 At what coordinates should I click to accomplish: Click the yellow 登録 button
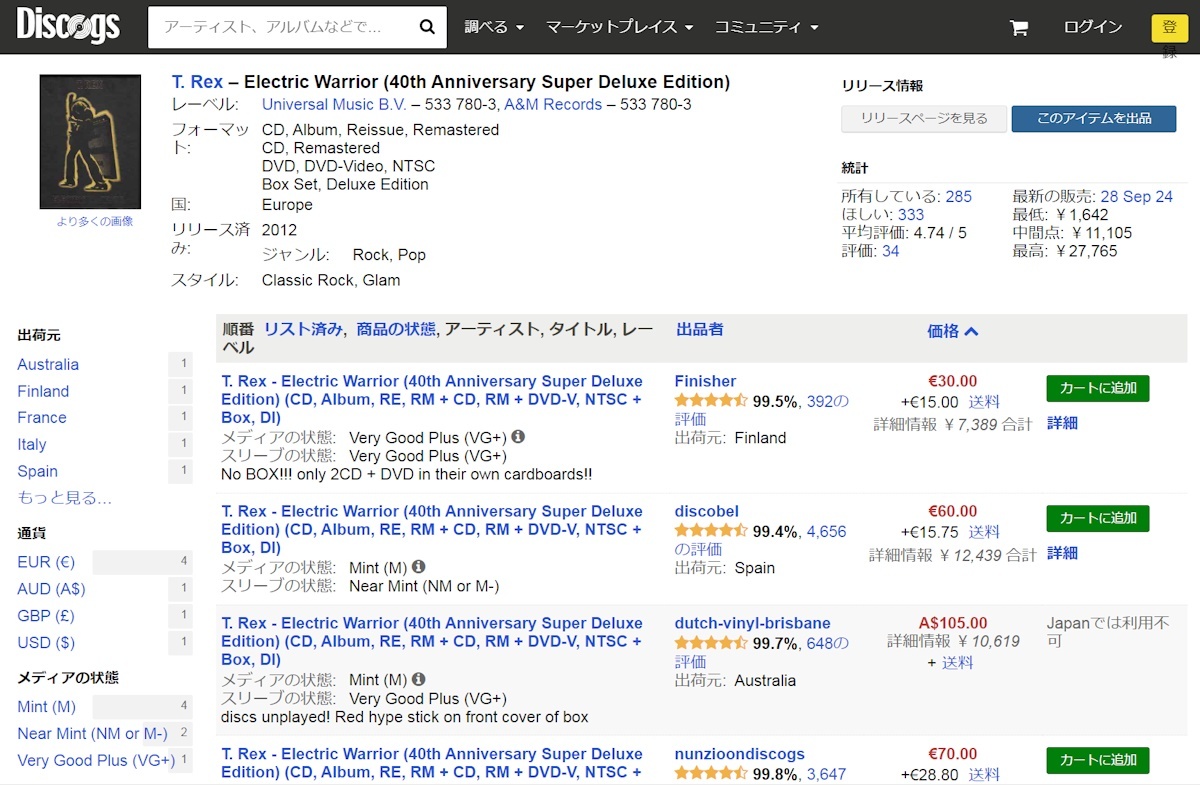1169,28
